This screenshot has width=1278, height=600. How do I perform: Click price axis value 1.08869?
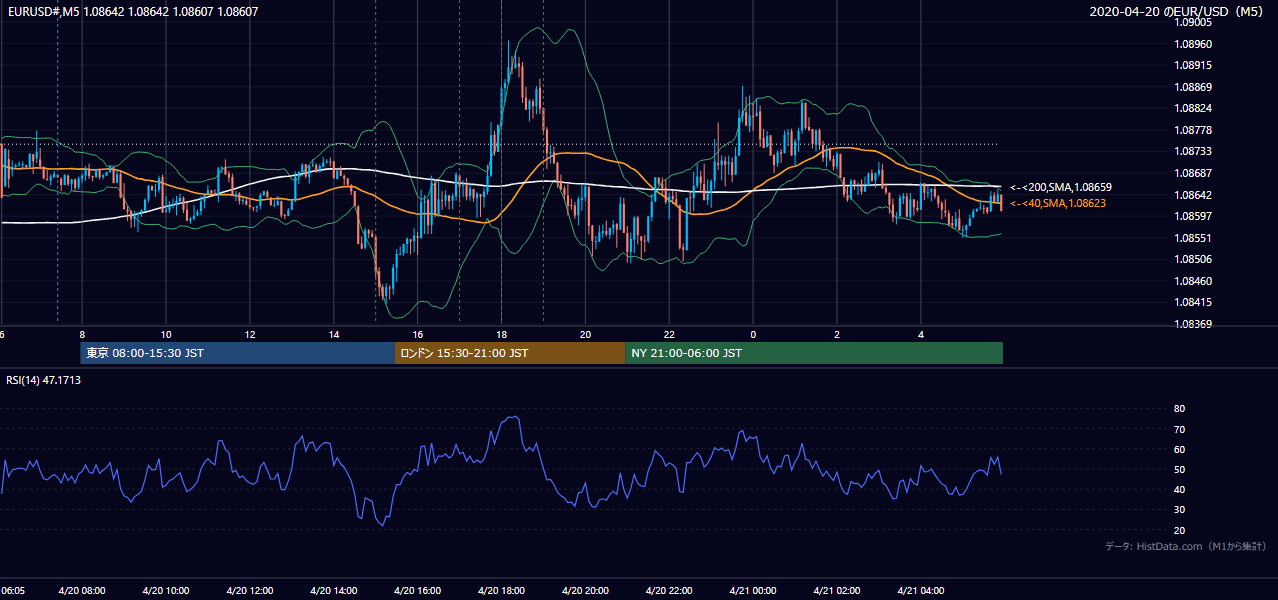[1194, 87]
